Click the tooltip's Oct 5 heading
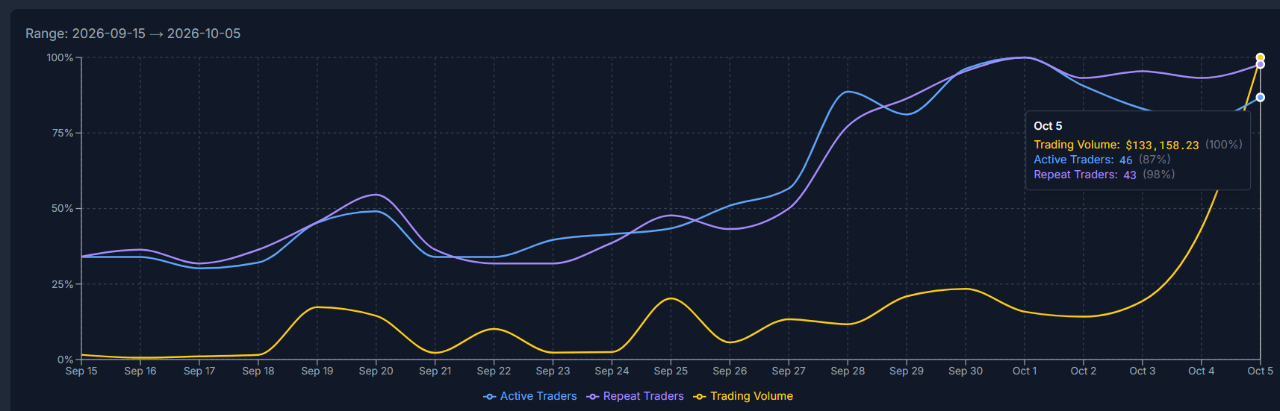The image size is (1280, 411). 1048,126
